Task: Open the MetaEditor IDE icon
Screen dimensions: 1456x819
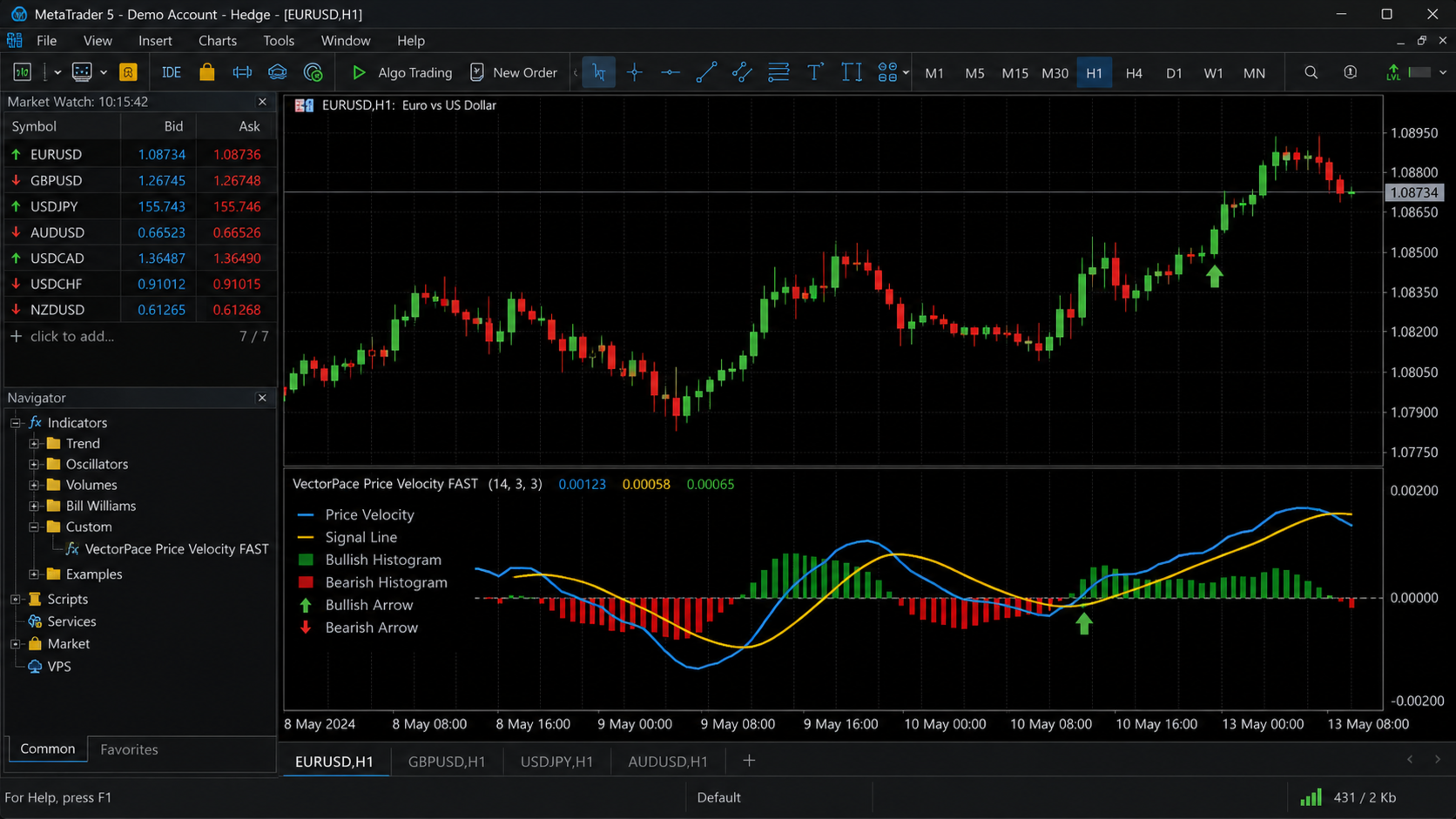Action: pos(172,73)
